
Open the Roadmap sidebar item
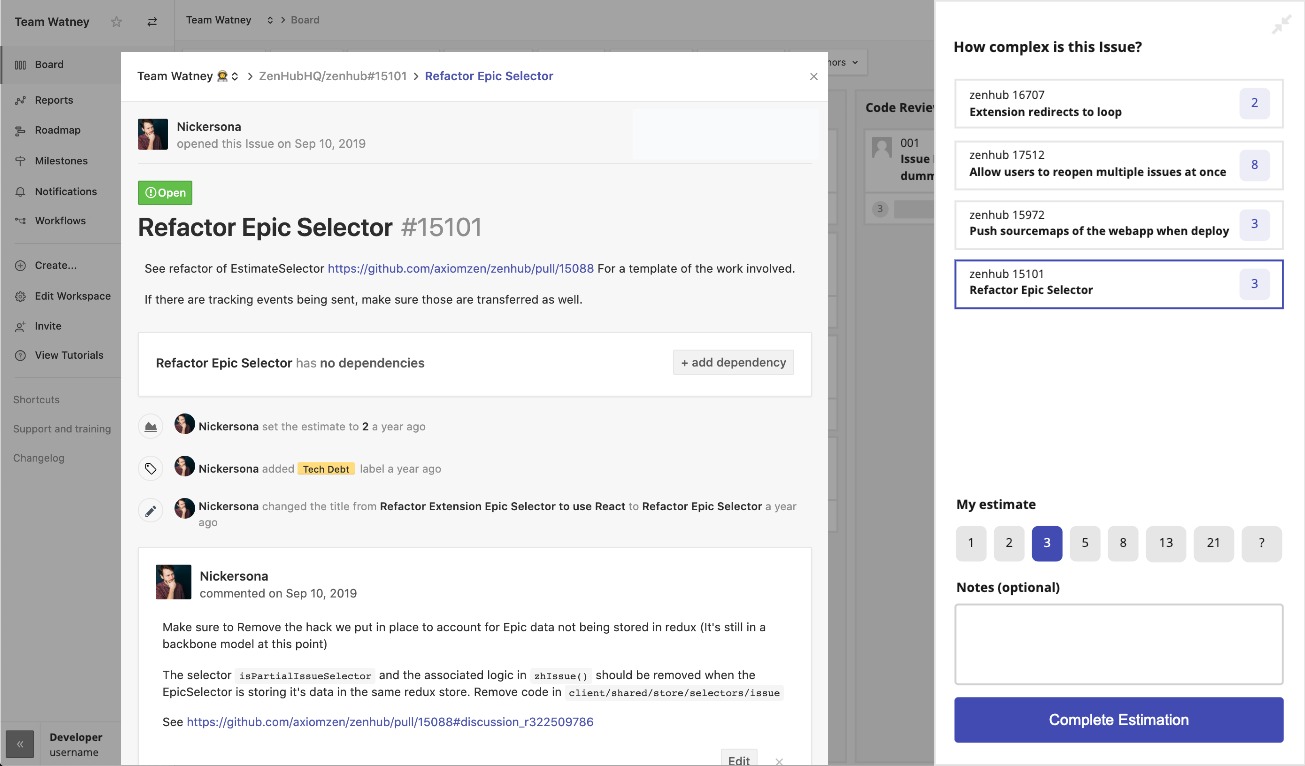click(x=57, y=130)
